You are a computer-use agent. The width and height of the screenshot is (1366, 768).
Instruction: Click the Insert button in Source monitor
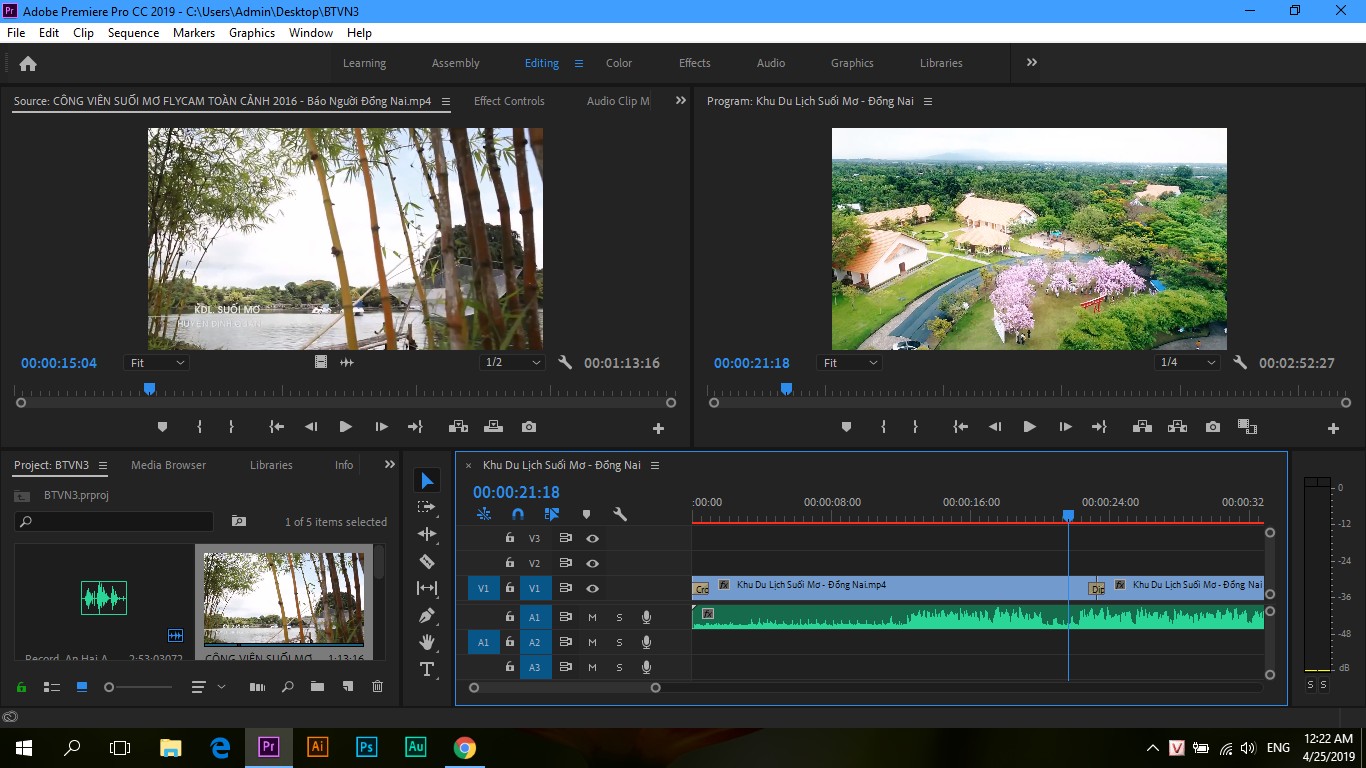[458, 427]
